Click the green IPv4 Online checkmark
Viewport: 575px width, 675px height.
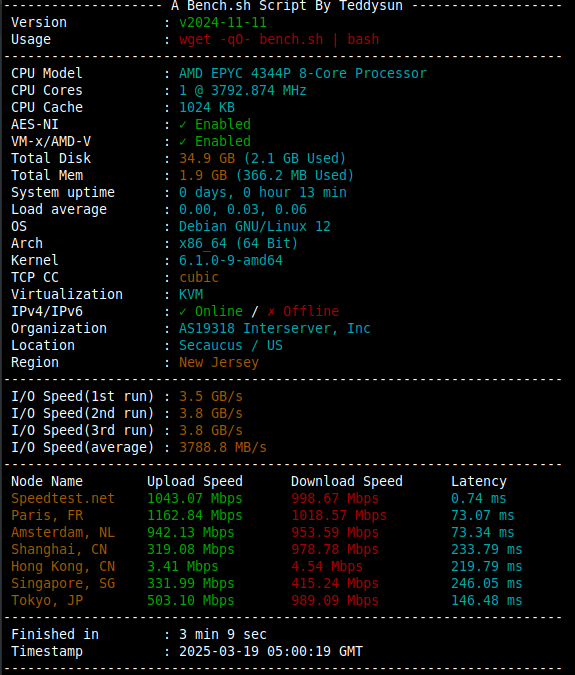point(183,311)
